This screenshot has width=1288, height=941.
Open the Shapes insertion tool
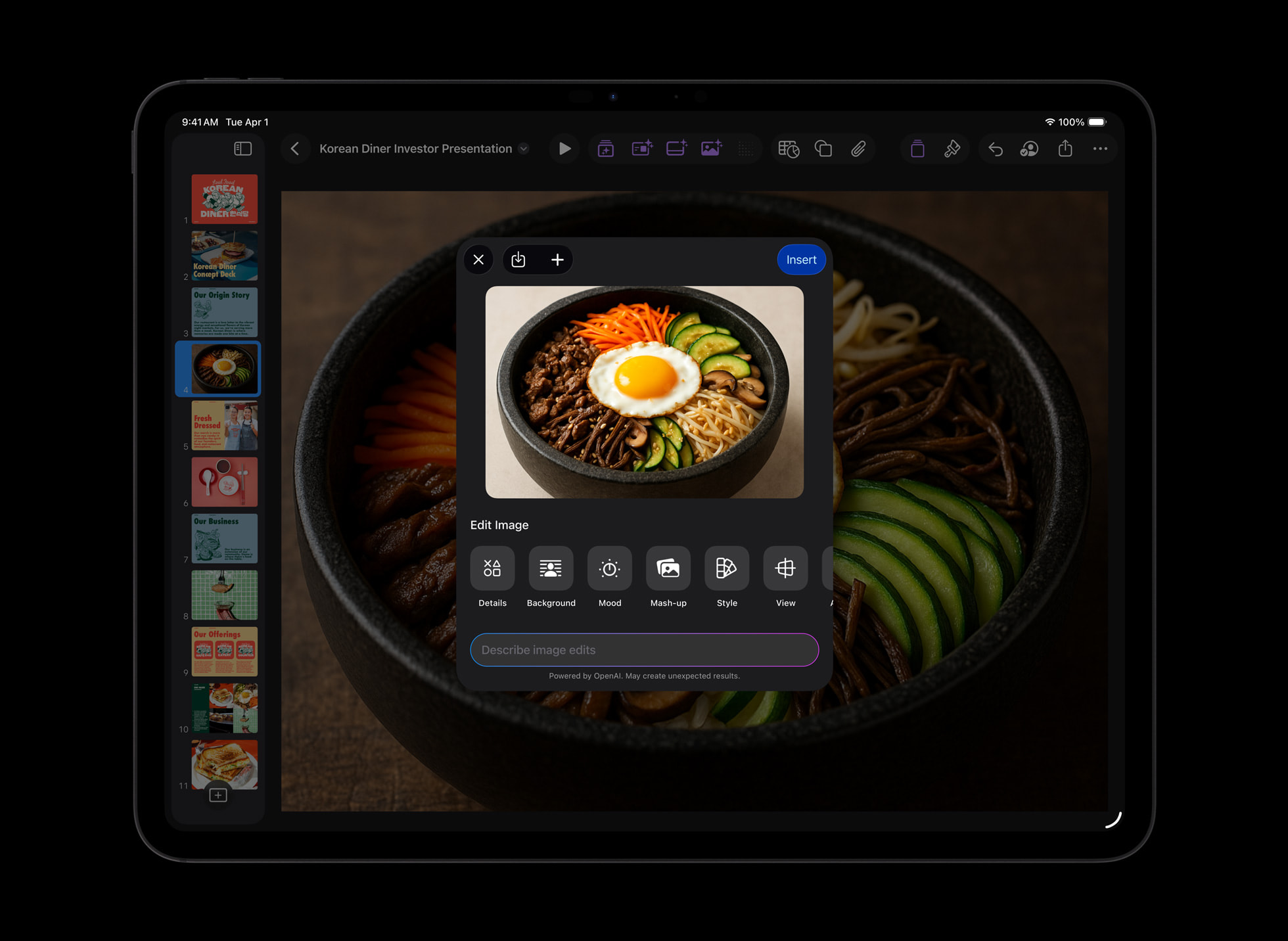[x=823, y=149]
